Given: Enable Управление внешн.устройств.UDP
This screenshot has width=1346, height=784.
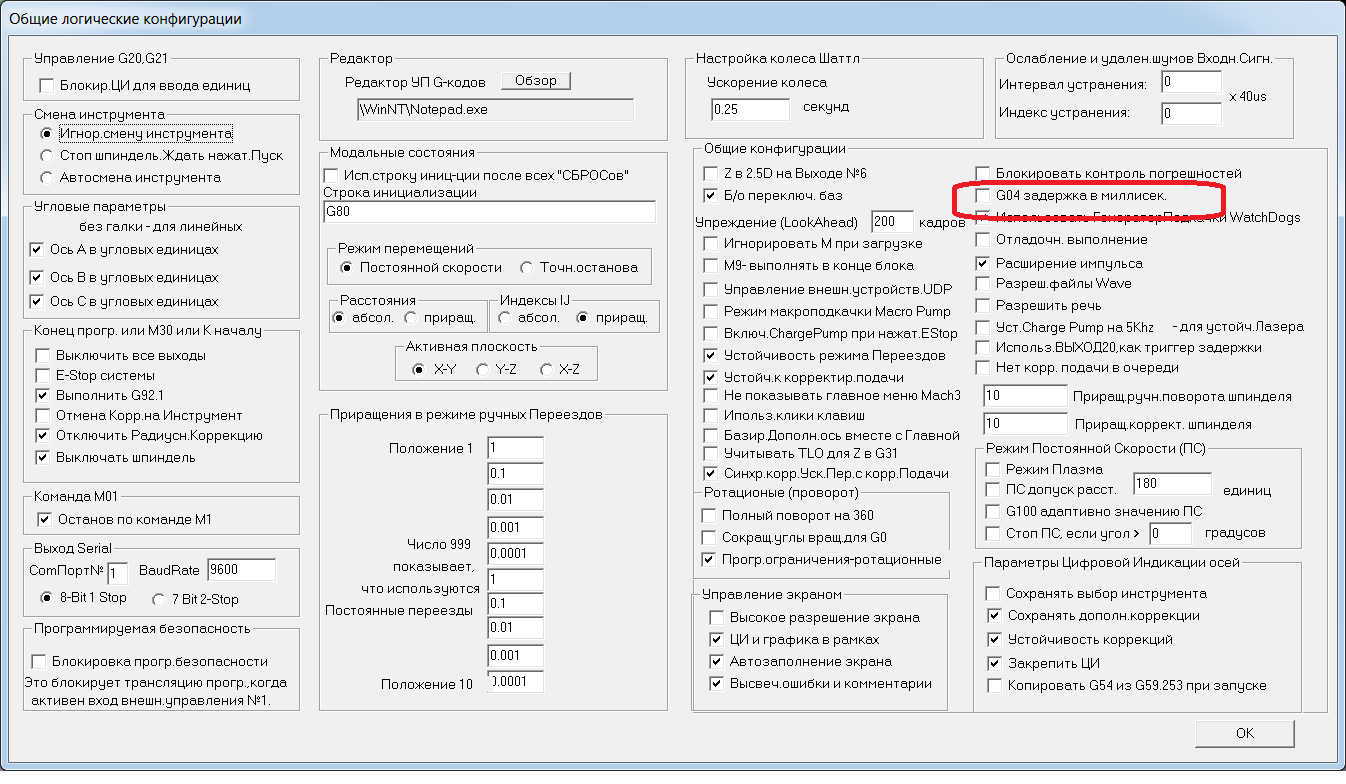Looking at the screenshot, I should (711, 289).
